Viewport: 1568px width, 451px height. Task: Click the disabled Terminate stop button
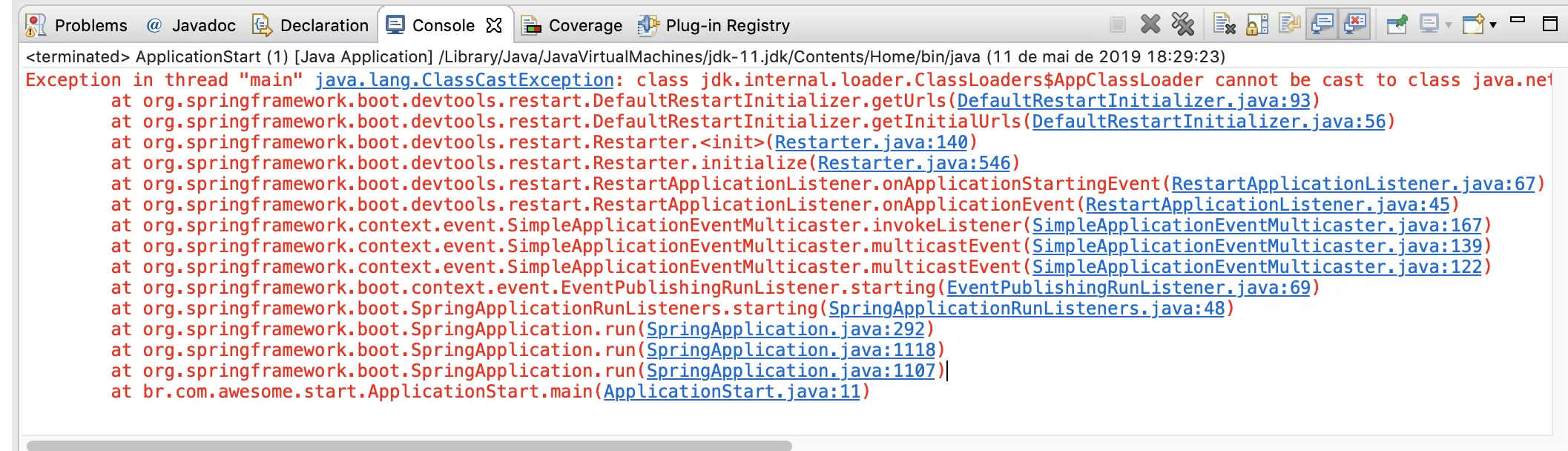1117,24
